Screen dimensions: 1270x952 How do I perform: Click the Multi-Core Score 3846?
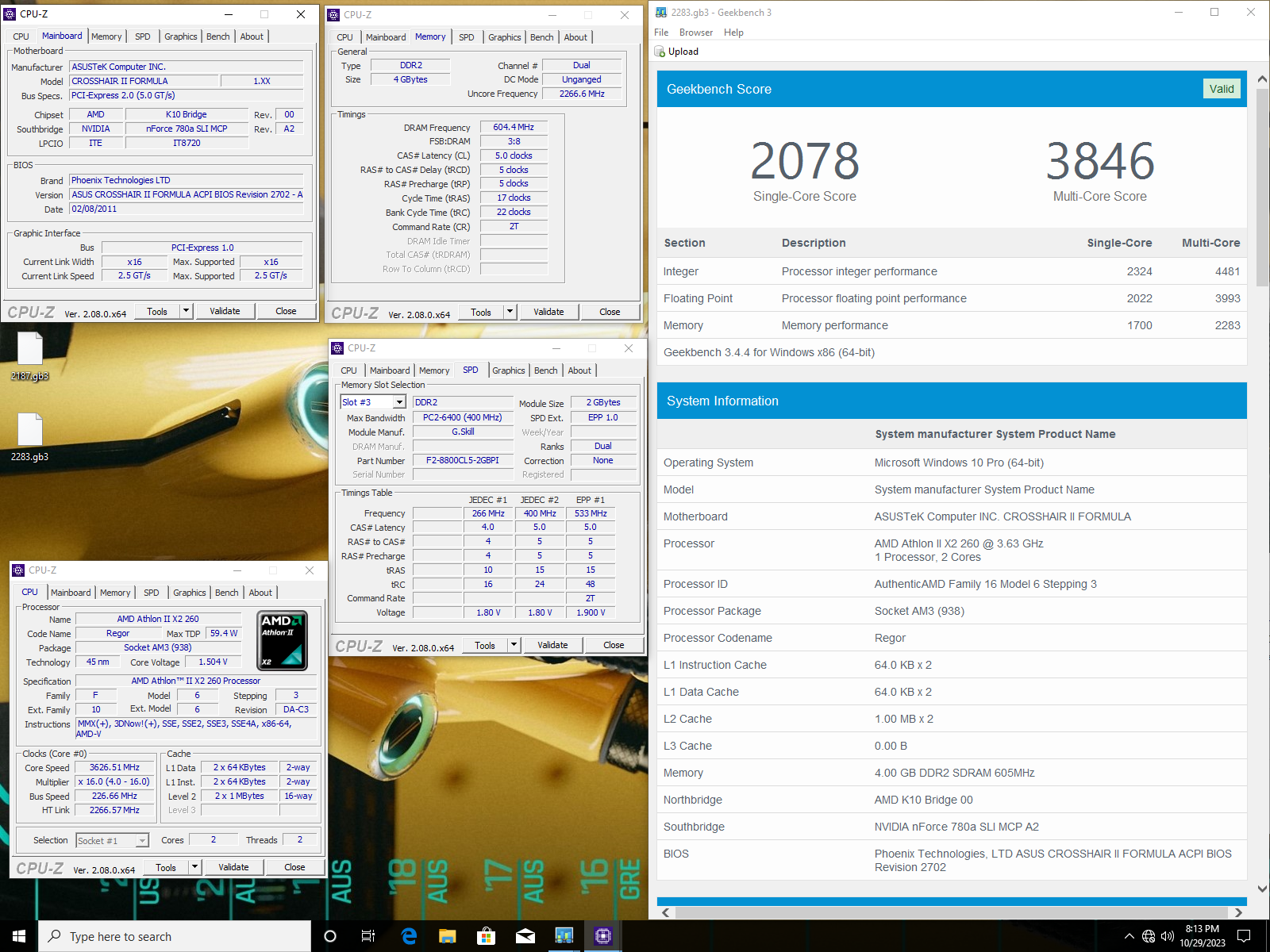1099,161
